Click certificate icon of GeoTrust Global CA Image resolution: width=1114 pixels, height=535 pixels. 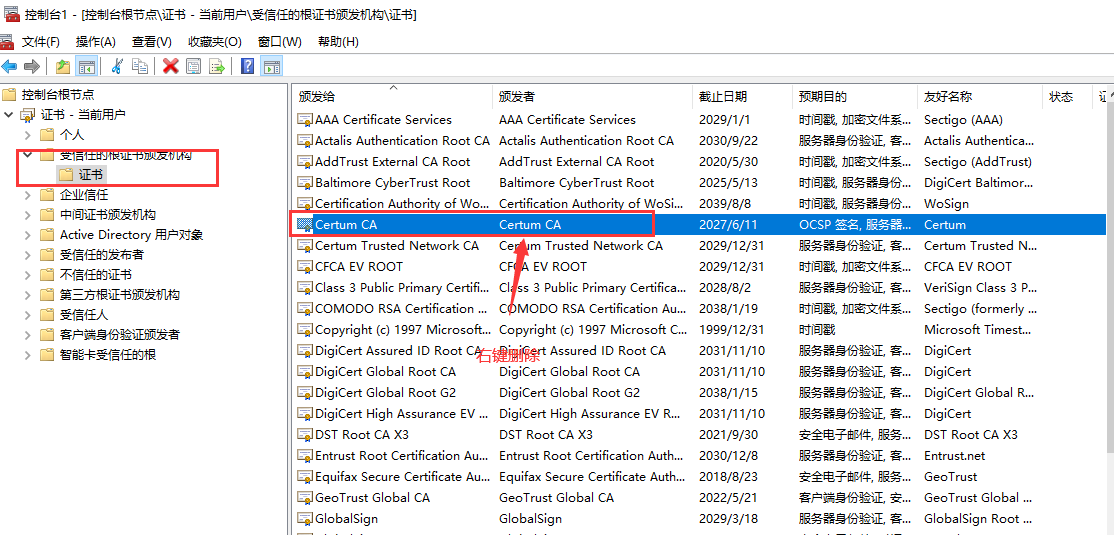click(x=305, y=497)
